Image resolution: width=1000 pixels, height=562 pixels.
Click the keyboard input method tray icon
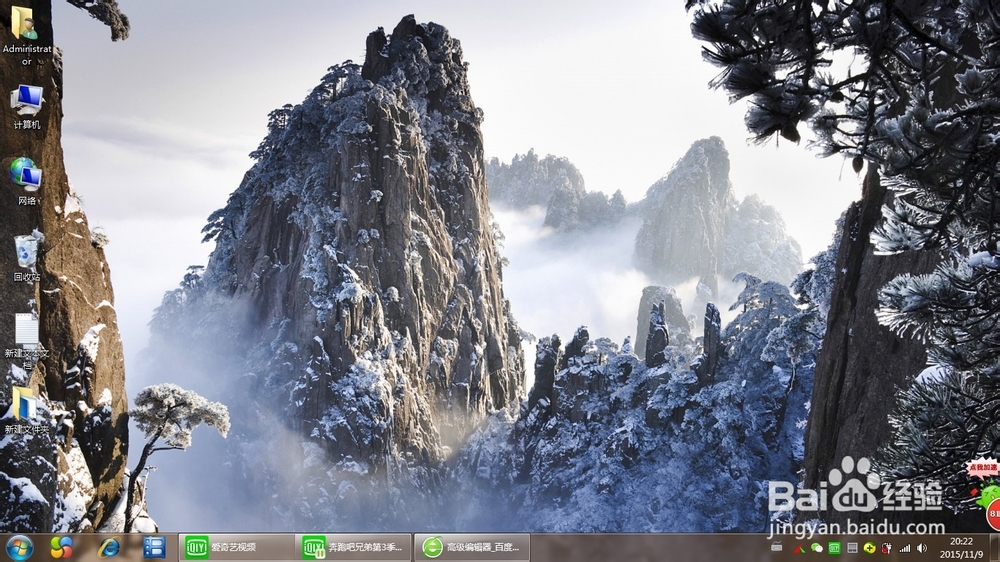[777, 547]
